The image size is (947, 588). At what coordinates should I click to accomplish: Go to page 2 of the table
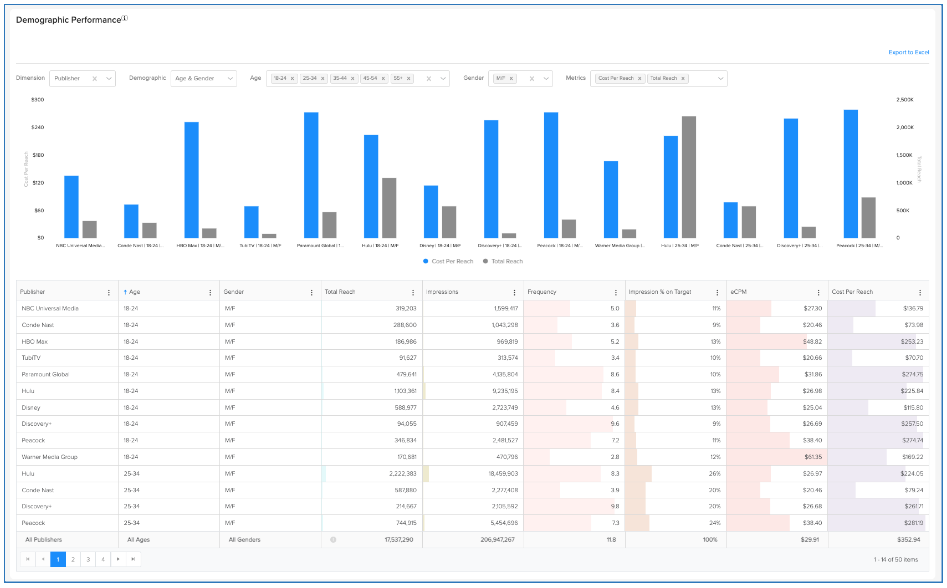coord(73,559)
